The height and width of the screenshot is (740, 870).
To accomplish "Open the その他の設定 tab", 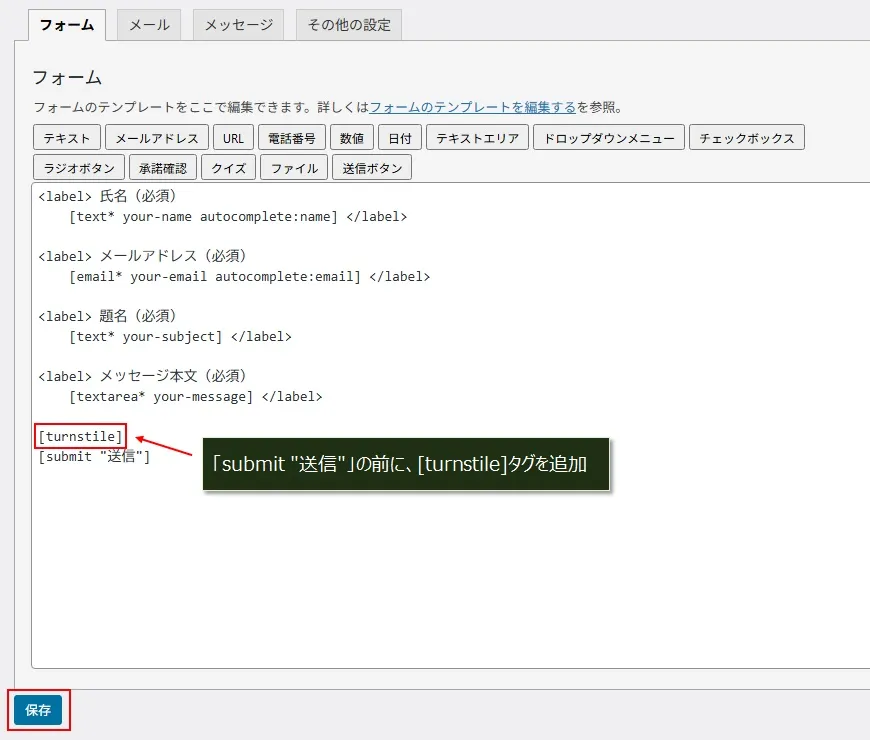I will [349, 25].
